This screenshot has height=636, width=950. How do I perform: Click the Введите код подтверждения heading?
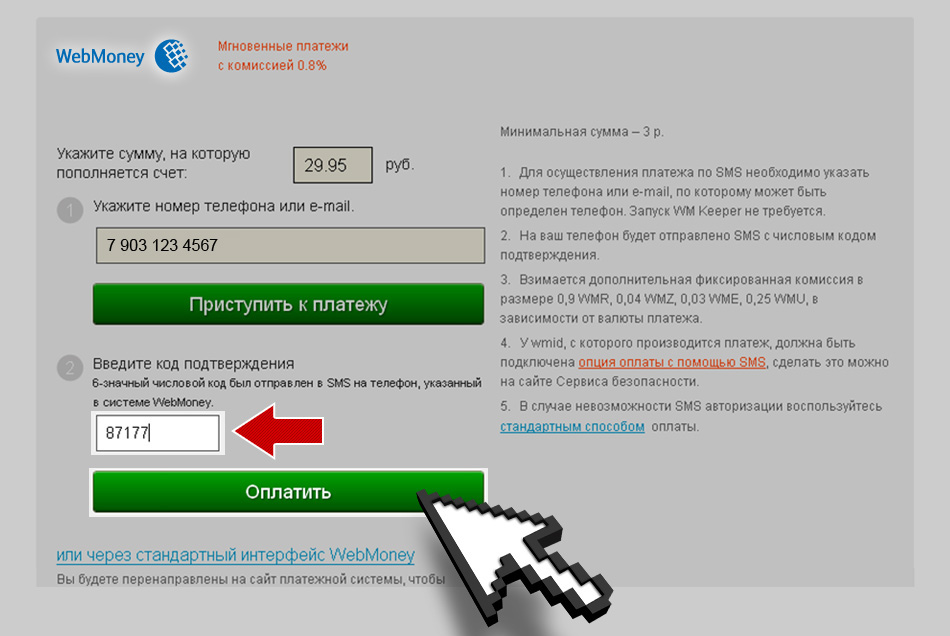pyautogui.click(x=193, y=363)
